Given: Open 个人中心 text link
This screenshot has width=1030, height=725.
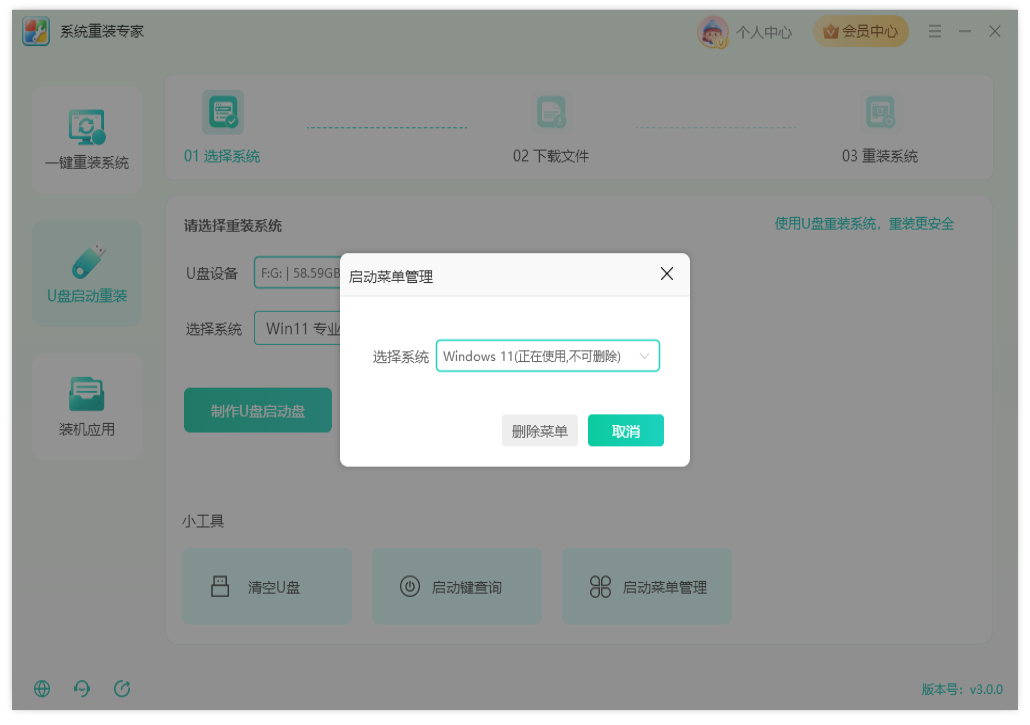Looking at the screenshot, I should coord(763,32).
